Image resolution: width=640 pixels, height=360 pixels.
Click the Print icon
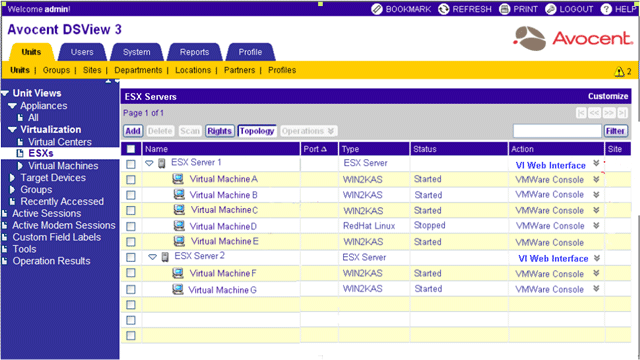[504, 9]
